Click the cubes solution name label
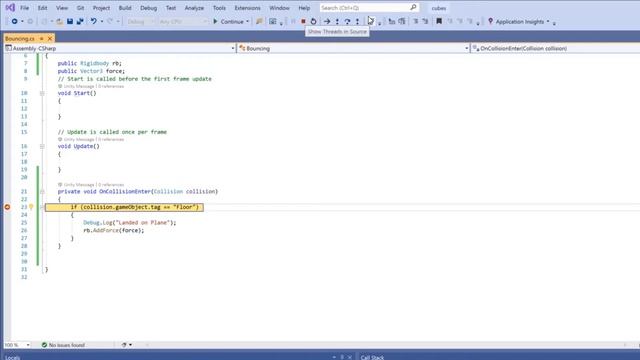640x360 pixels. [439, 8]
